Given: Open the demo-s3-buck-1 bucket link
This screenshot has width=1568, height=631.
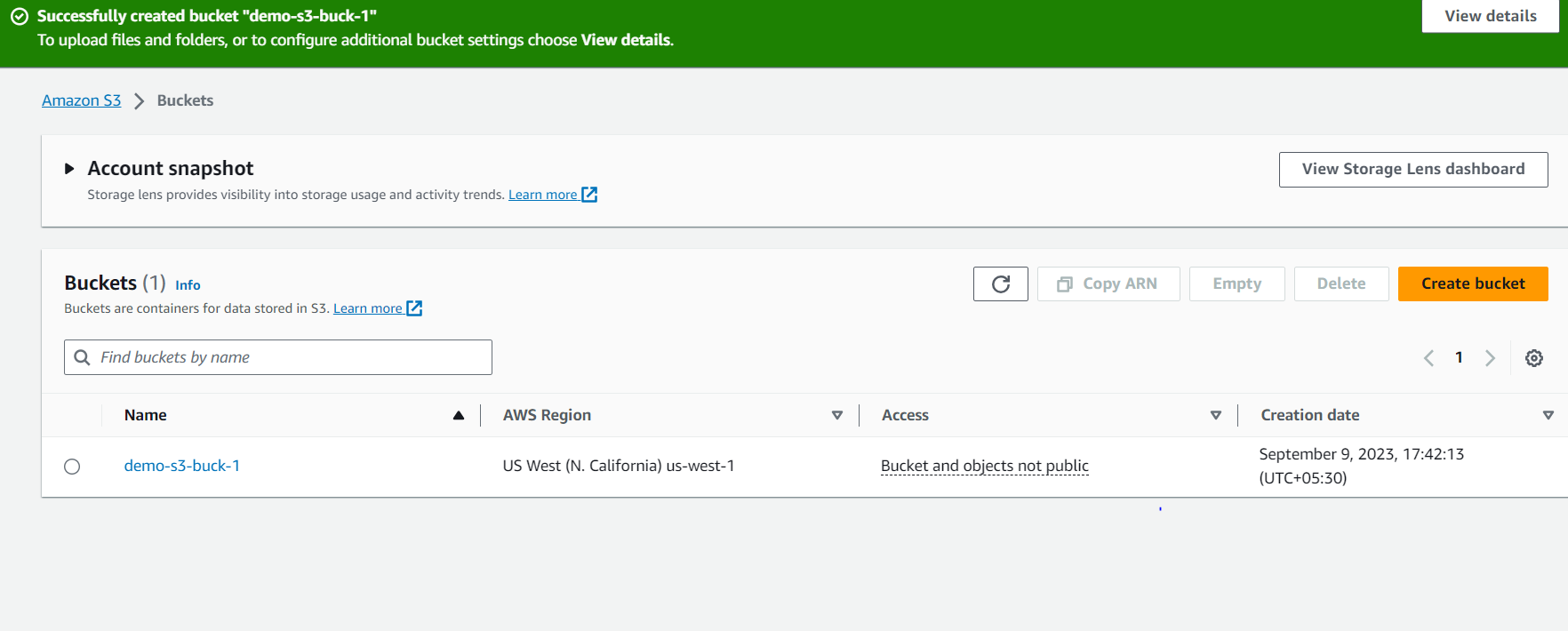Looking at the screenshot, I should click(x=182, y=466).
